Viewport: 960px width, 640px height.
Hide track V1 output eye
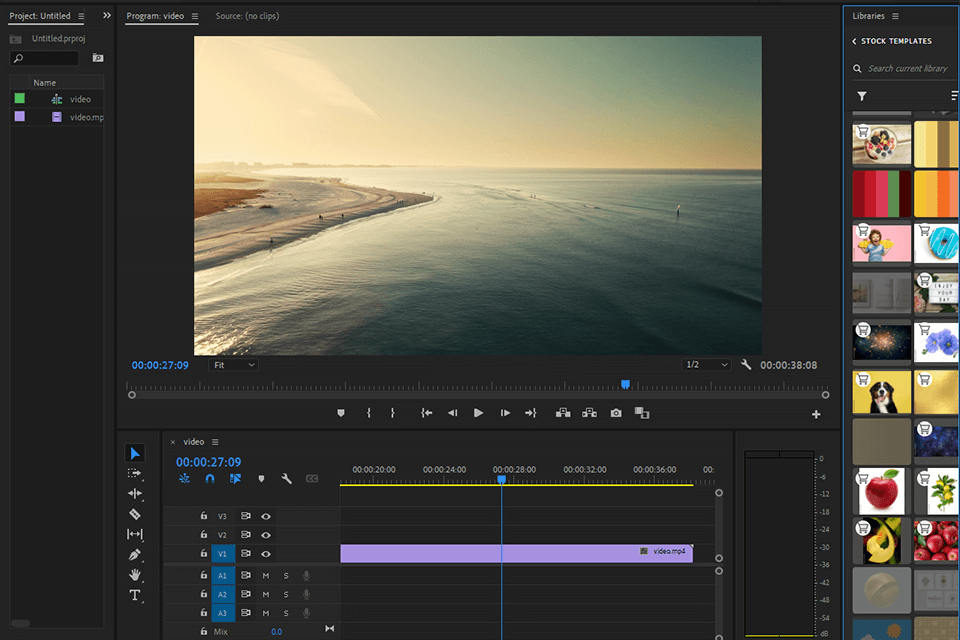(x=266, y=554)
